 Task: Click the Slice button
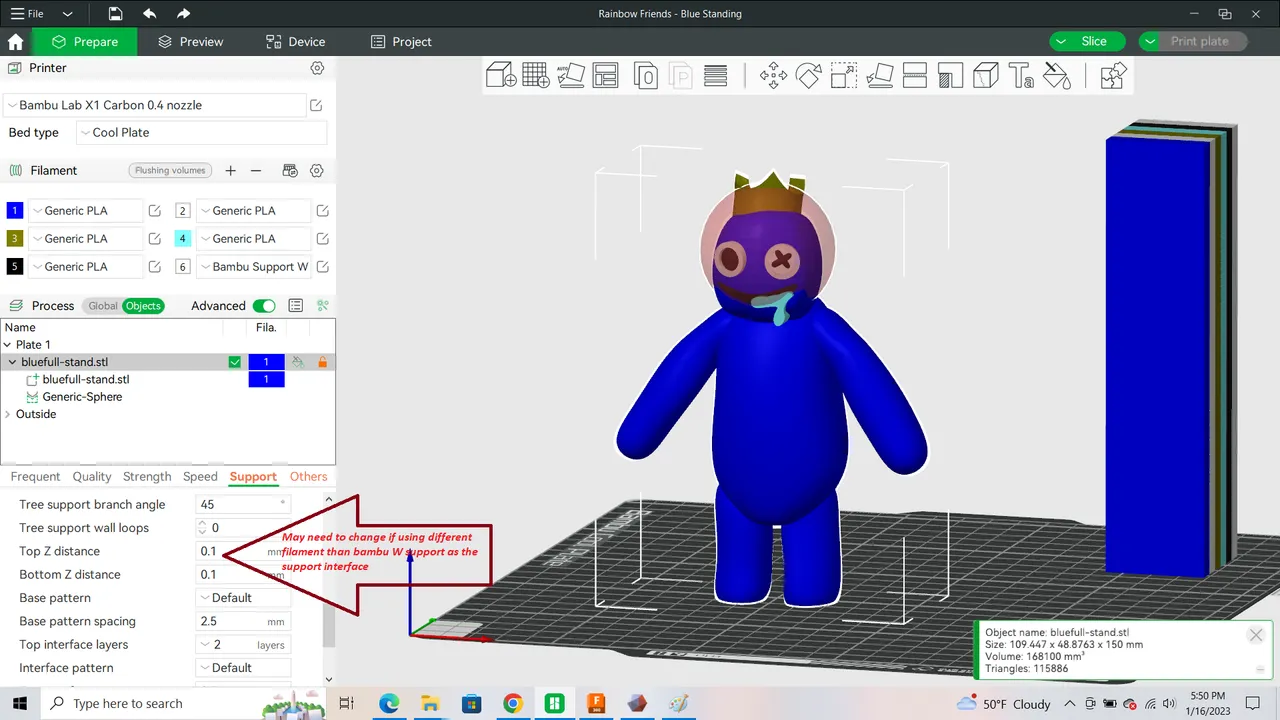1087,41
